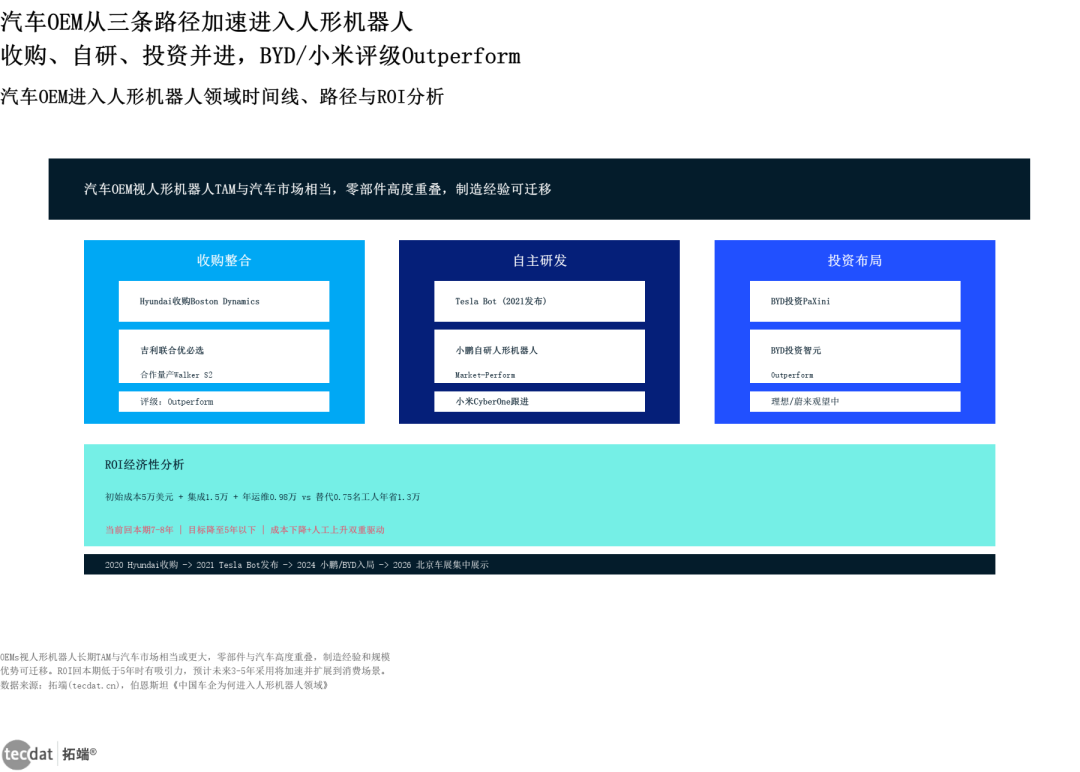Click the 小鹏自研人形机器人 text
The height and width of the screenshot is (772, 1080).
496,351
